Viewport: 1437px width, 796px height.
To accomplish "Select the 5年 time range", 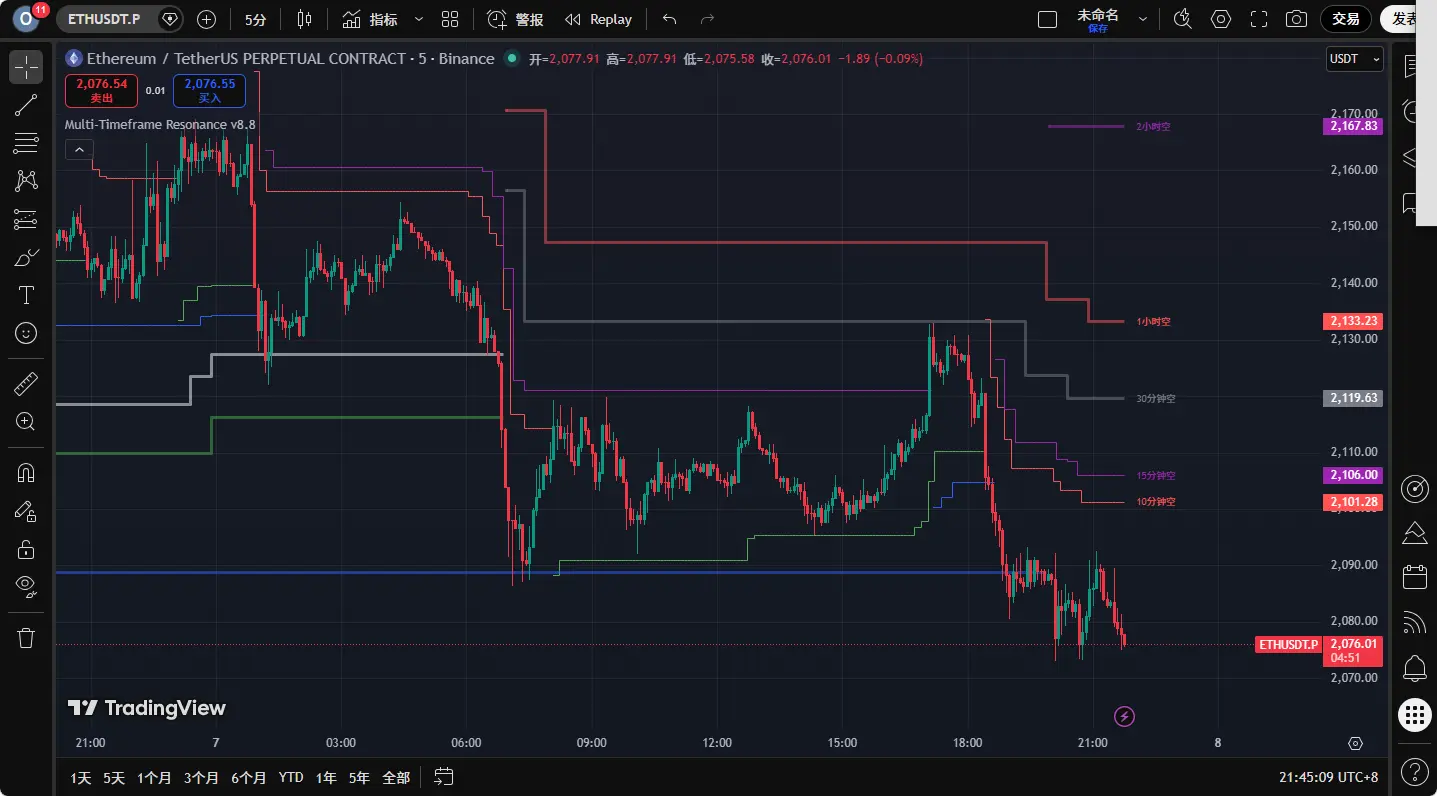I will pyautogui.click(x=359, y=777).
